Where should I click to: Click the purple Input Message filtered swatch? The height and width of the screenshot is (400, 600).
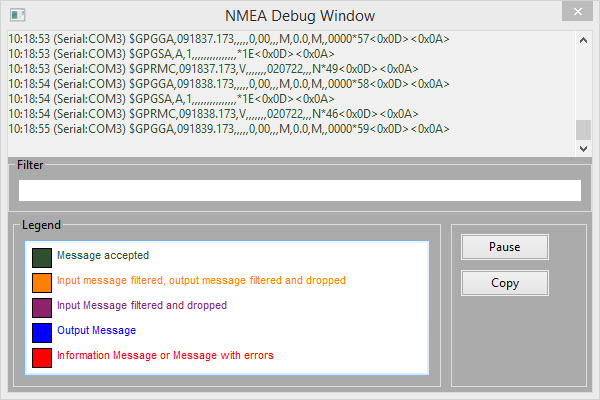pos(42,308)
